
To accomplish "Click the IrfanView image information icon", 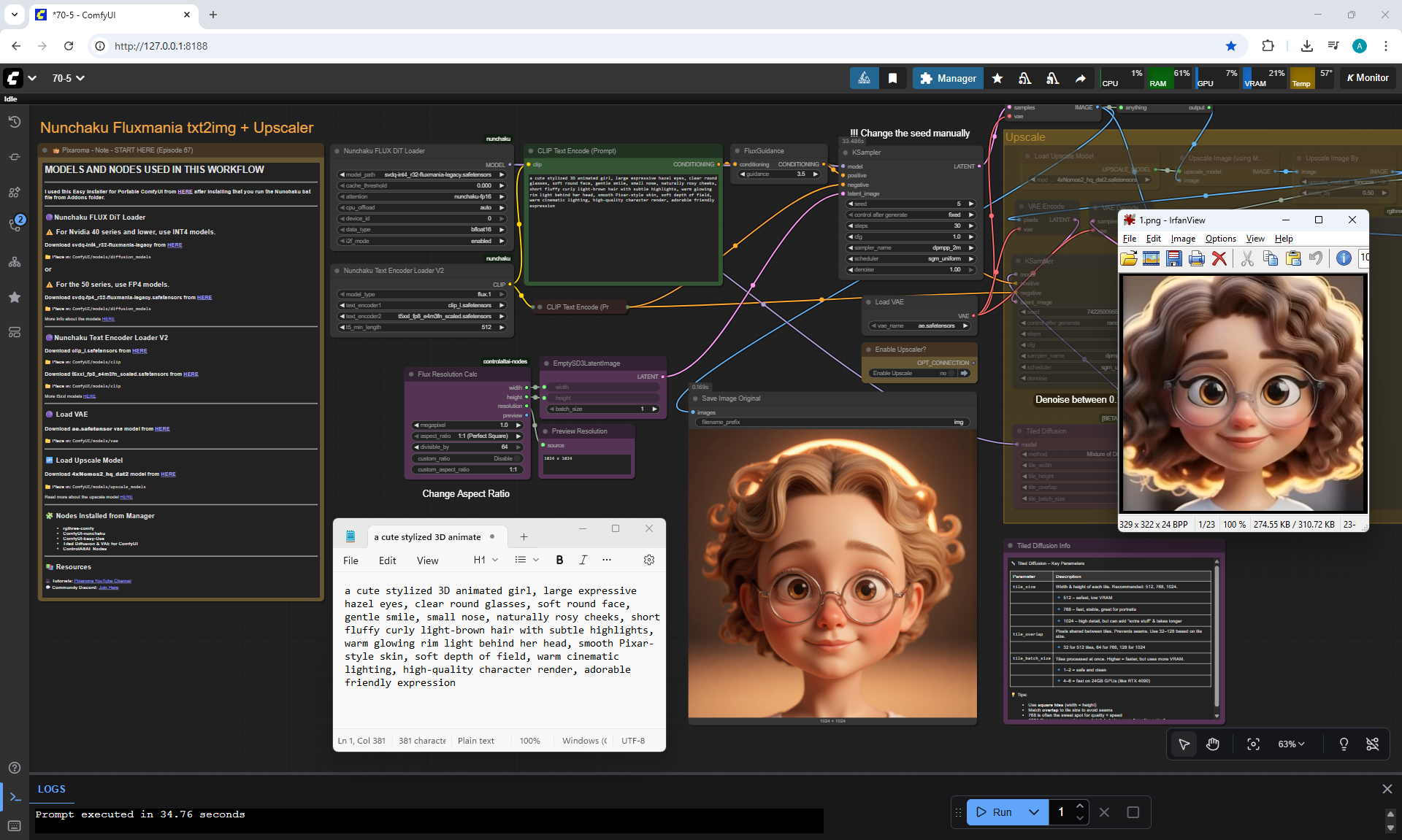I will 1343,258.
